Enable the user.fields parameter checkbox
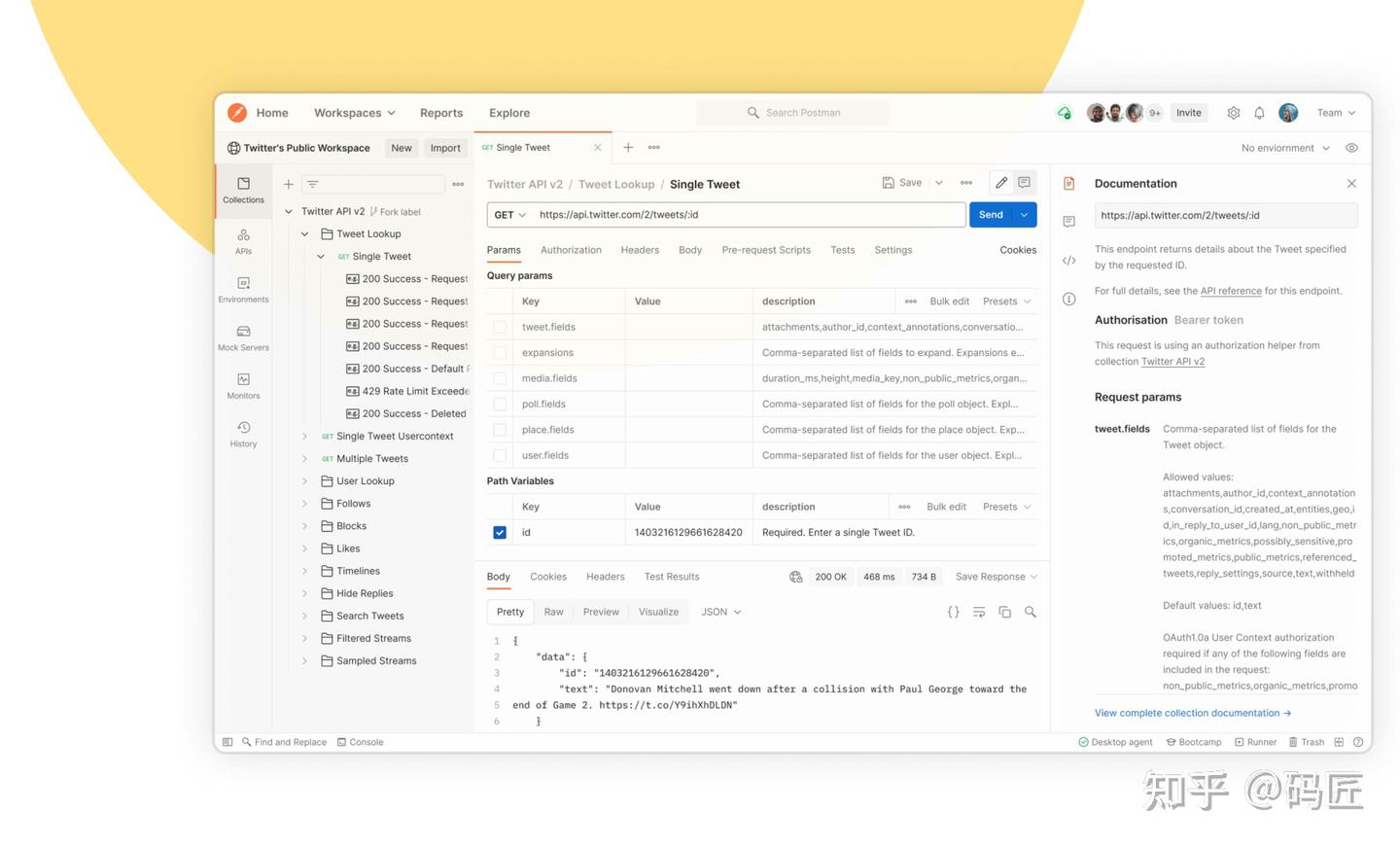 point(500,455)
